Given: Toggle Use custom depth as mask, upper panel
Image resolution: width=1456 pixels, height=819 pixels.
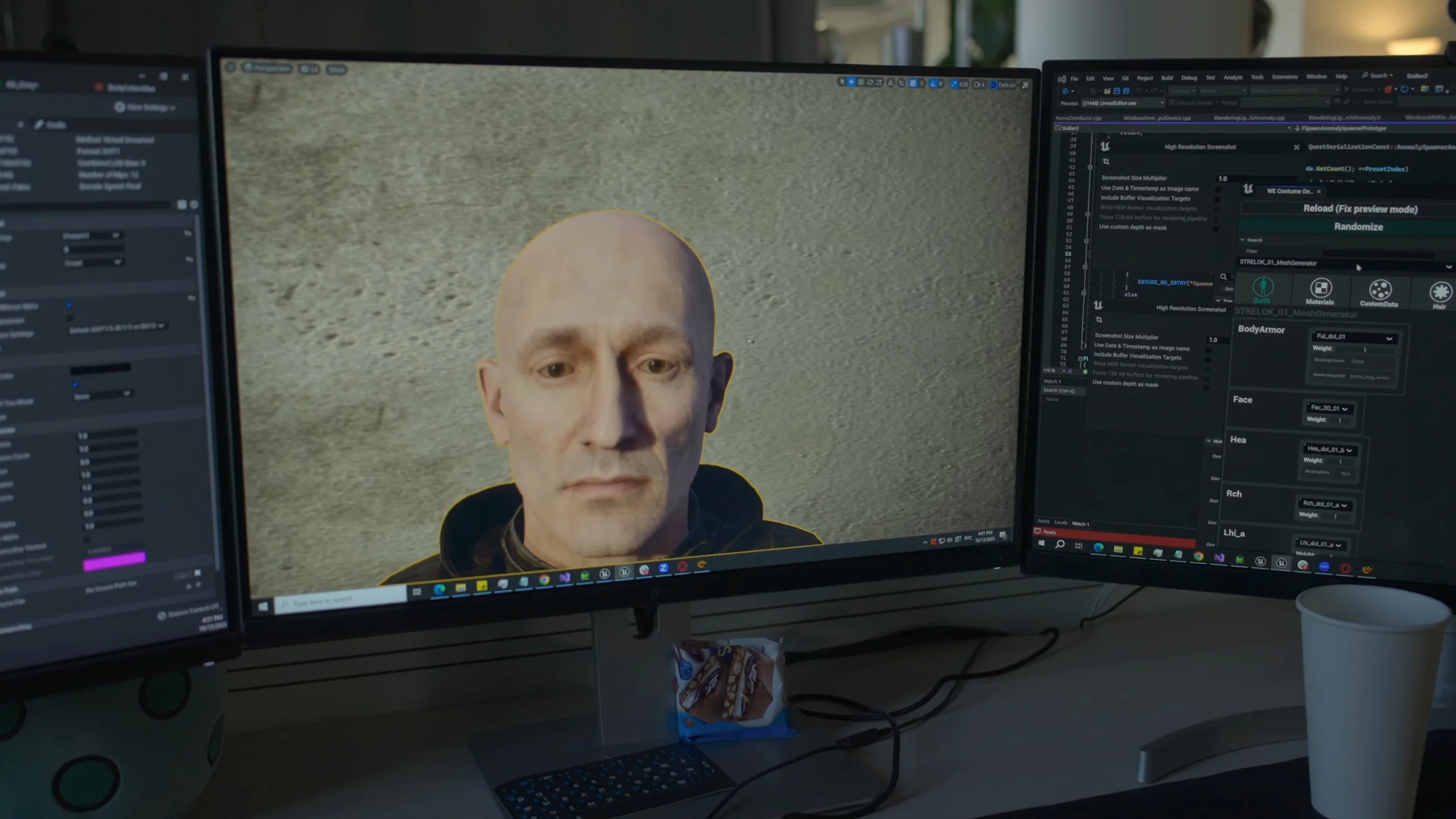Looking at the screenshot, I should tap(1215, 229).
